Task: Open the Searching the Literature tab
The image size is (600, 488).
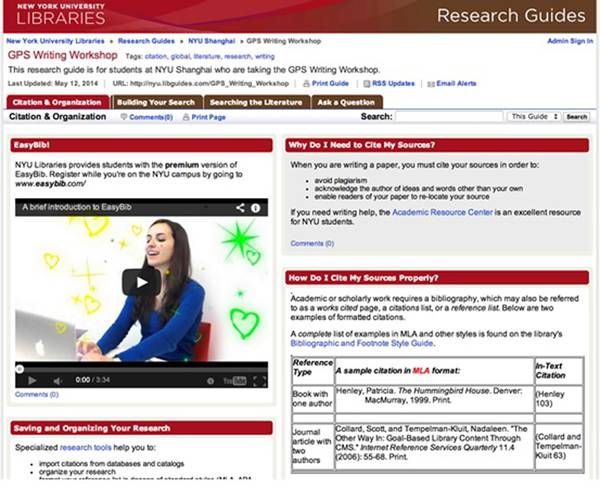Action: pos(257,102)
